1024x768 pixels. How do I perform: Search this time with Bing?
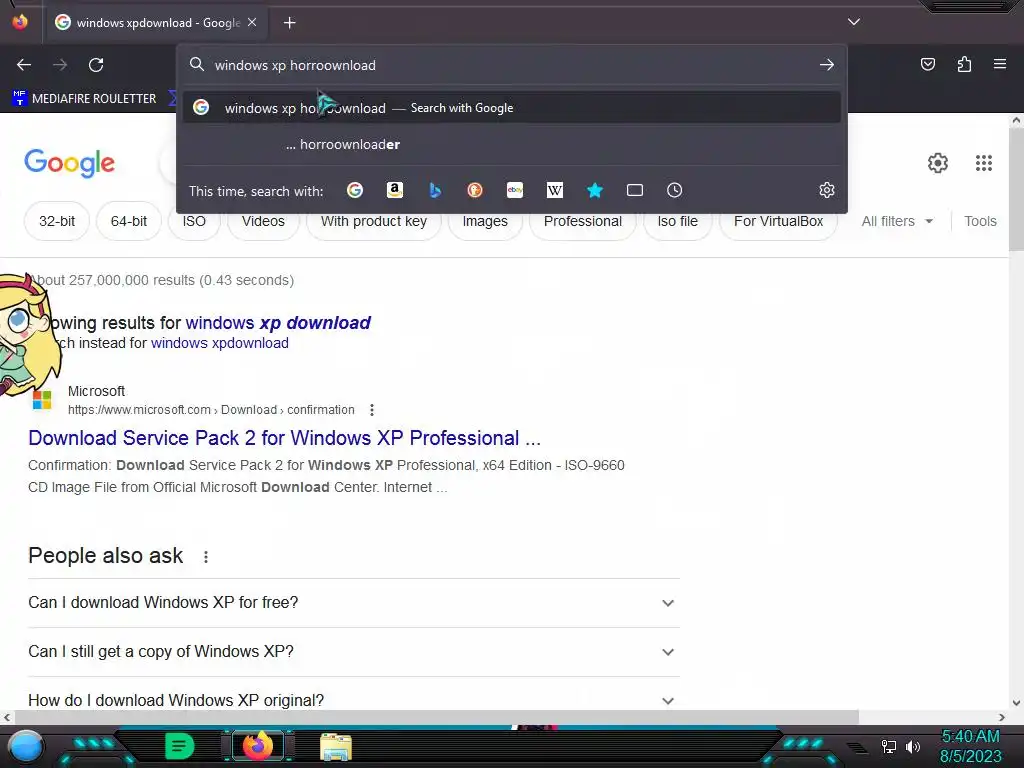click(435, 190)
